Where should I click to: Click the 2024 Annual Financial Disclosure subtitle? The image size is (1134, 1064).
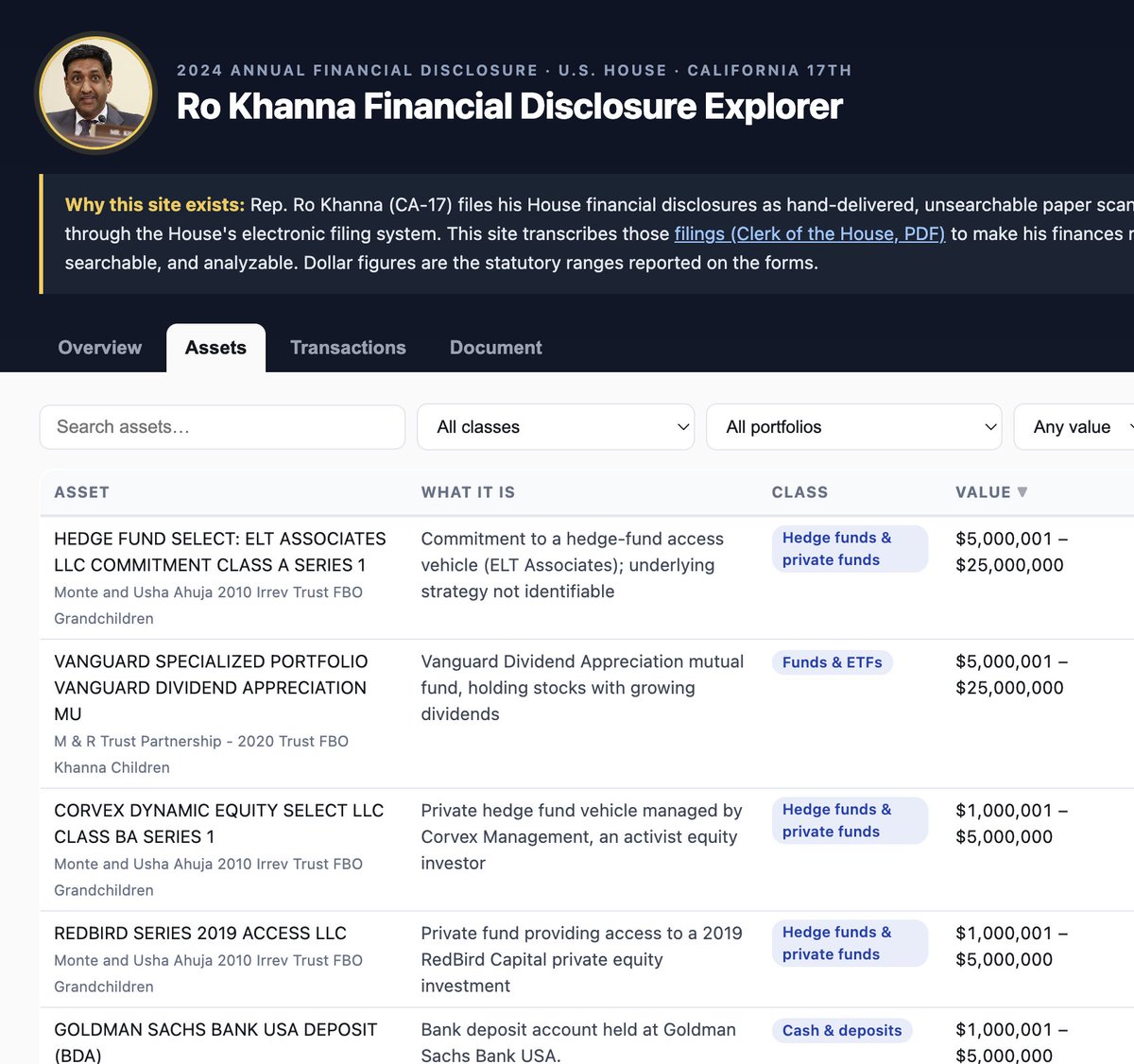tap(514, 70)
